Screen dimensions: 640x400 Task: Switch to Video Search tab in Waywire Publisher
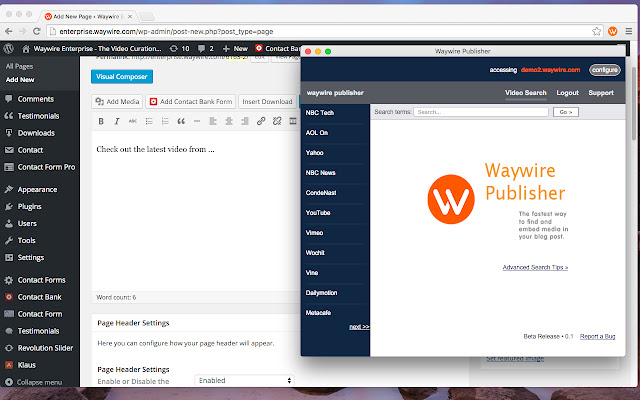[x=526, y=93]
